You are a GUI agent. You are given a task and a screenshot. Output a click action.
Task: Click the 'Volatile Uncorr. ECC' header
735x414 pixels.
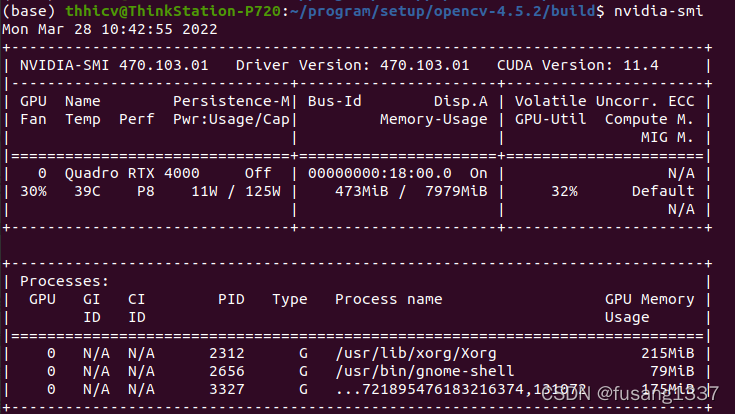pos(605,101)
